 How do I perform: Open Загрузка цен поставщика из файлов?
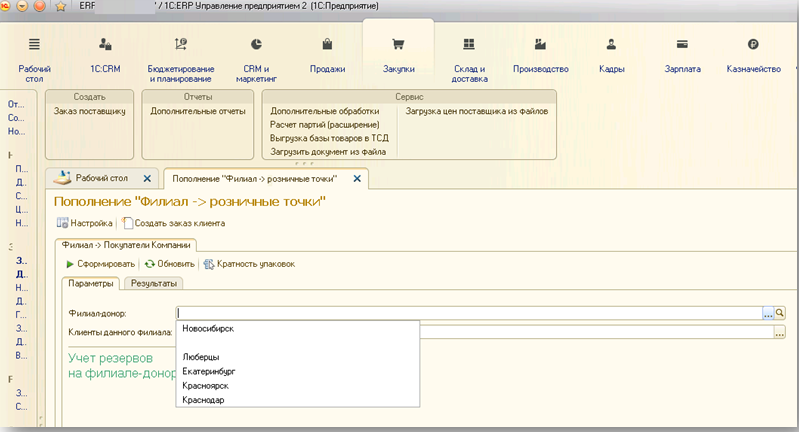pyautogui.click(x=477, y=111)
